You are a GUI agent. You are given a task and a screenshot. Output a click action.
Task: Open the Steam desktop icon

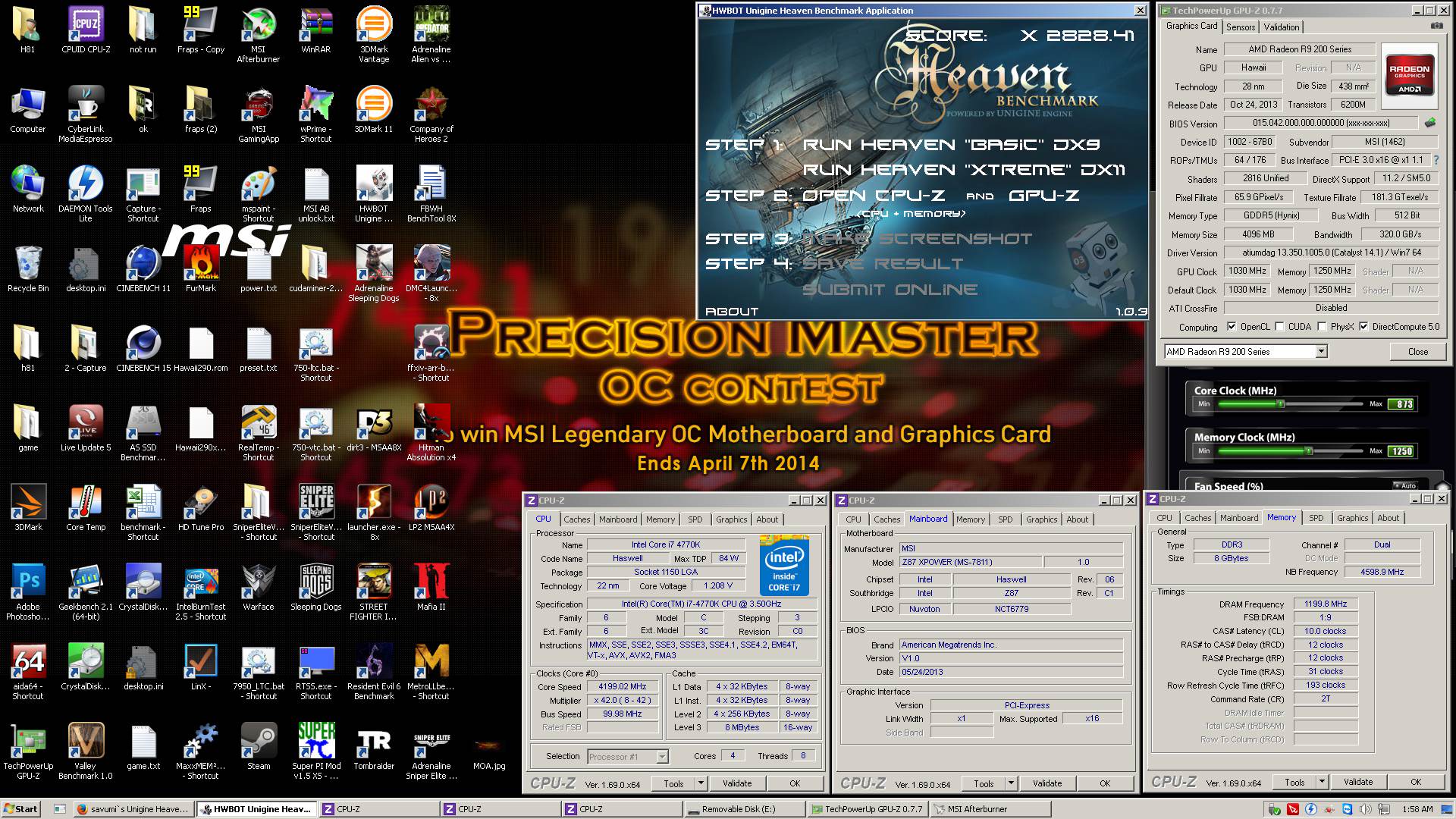tap(259, 747)
